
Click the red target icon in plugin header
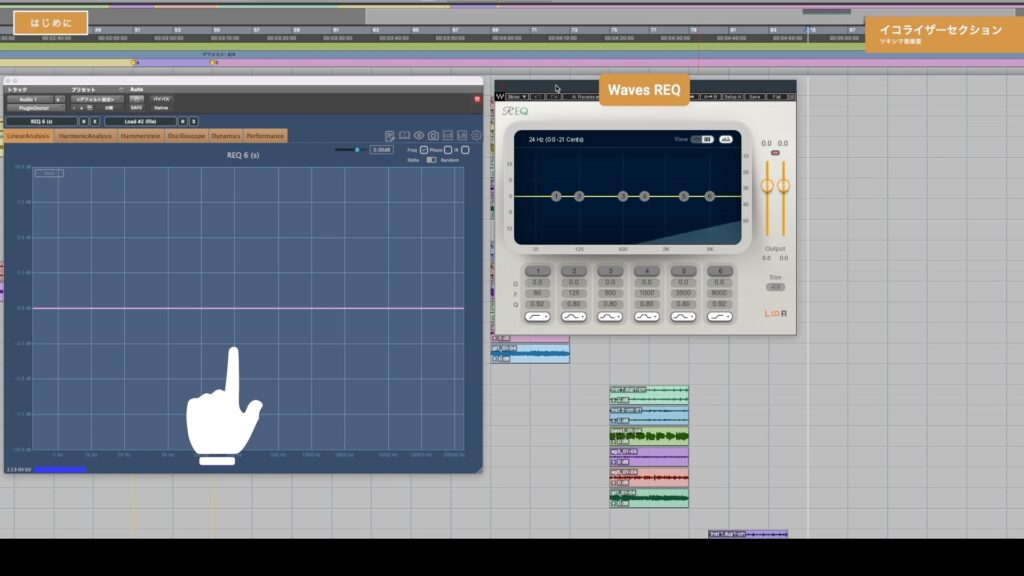[477, 99]
